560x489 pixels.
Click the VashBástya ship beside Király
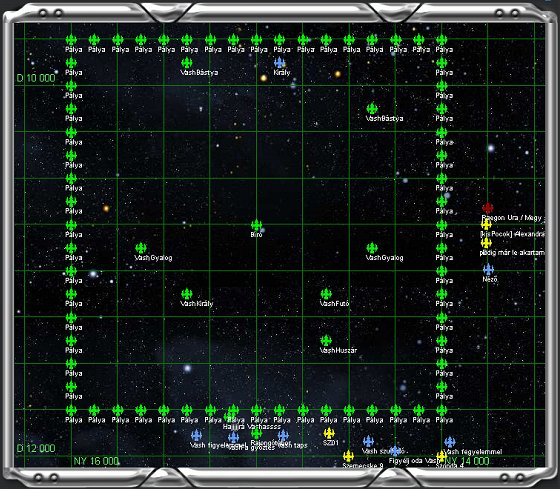point(187,63)
